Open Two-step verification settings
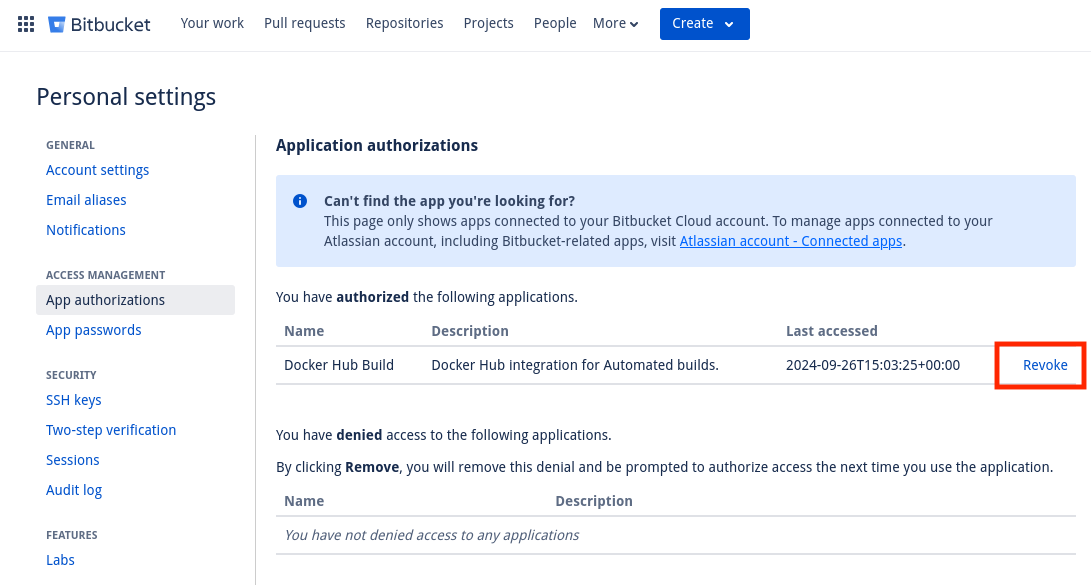The height and width of the screenshot is (585, 1091). coord(111,429)
